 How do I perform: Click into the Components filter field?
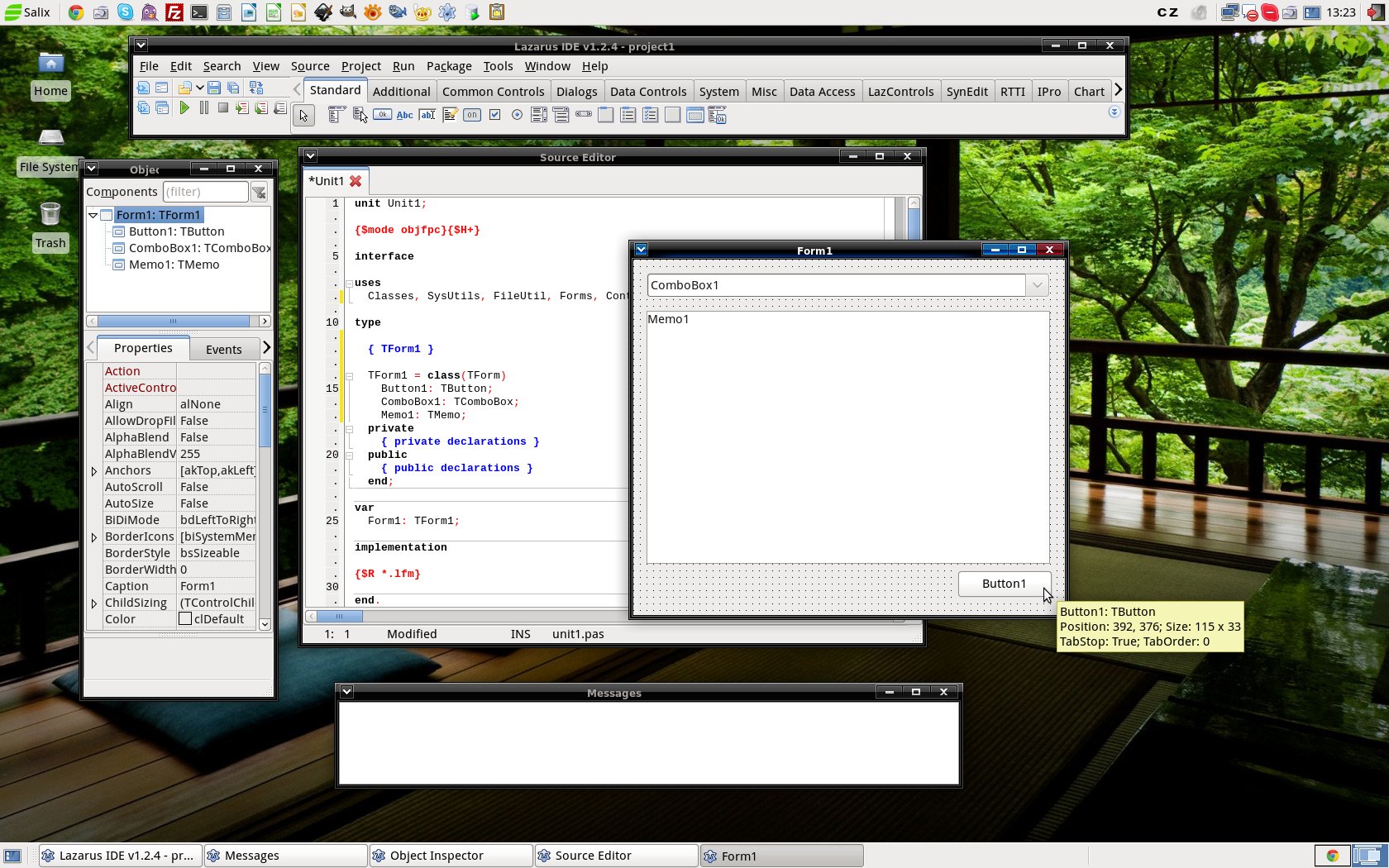205,192
